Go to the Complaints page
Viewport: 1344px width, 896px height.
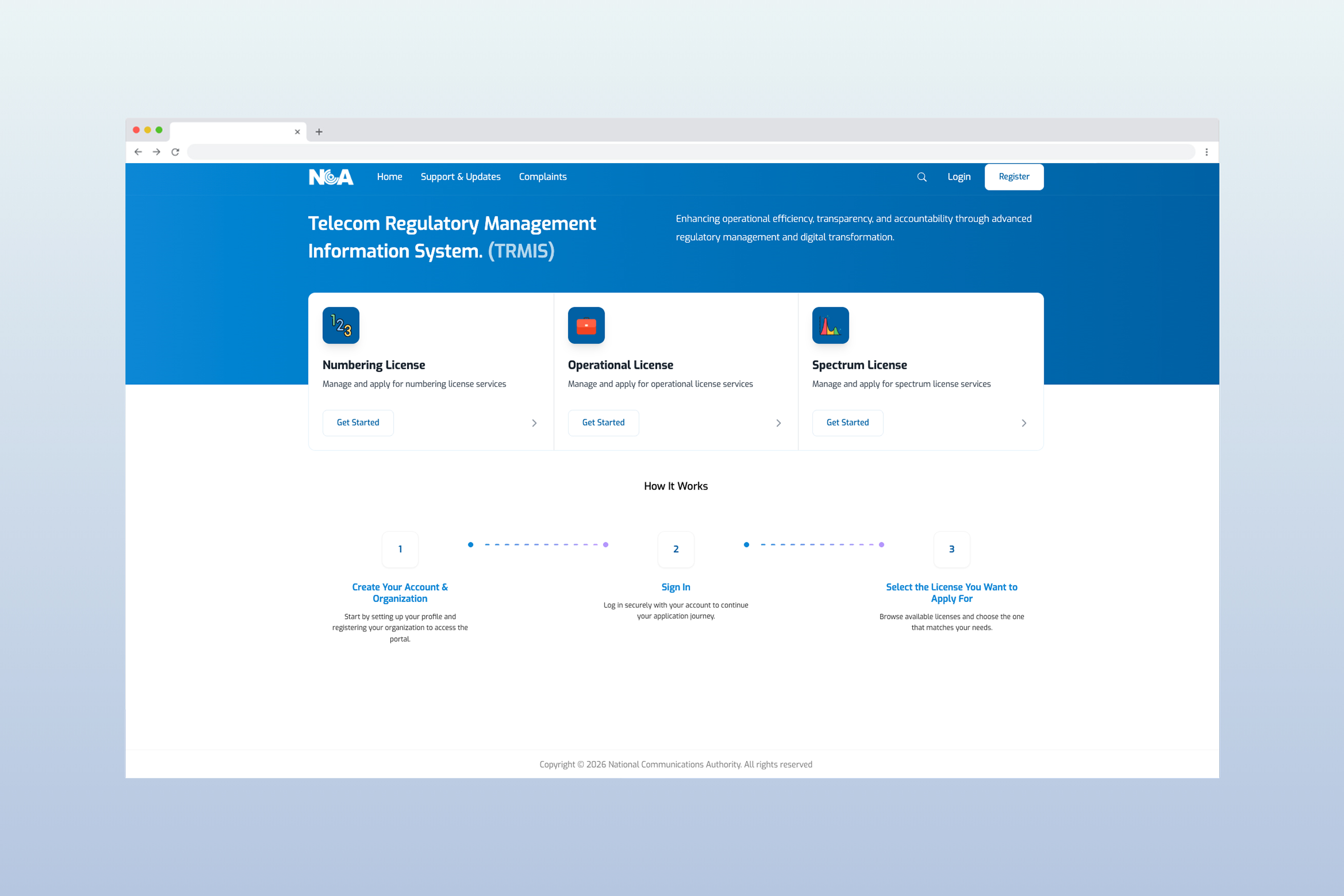coord(543,177)
